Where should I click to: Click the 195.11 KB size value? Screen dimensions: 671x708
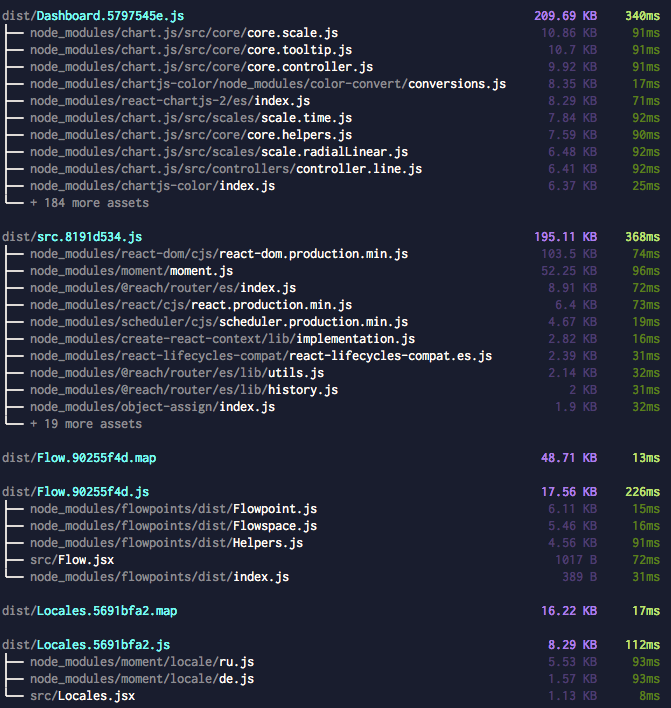pyautogui.click(x=565, y=237)
